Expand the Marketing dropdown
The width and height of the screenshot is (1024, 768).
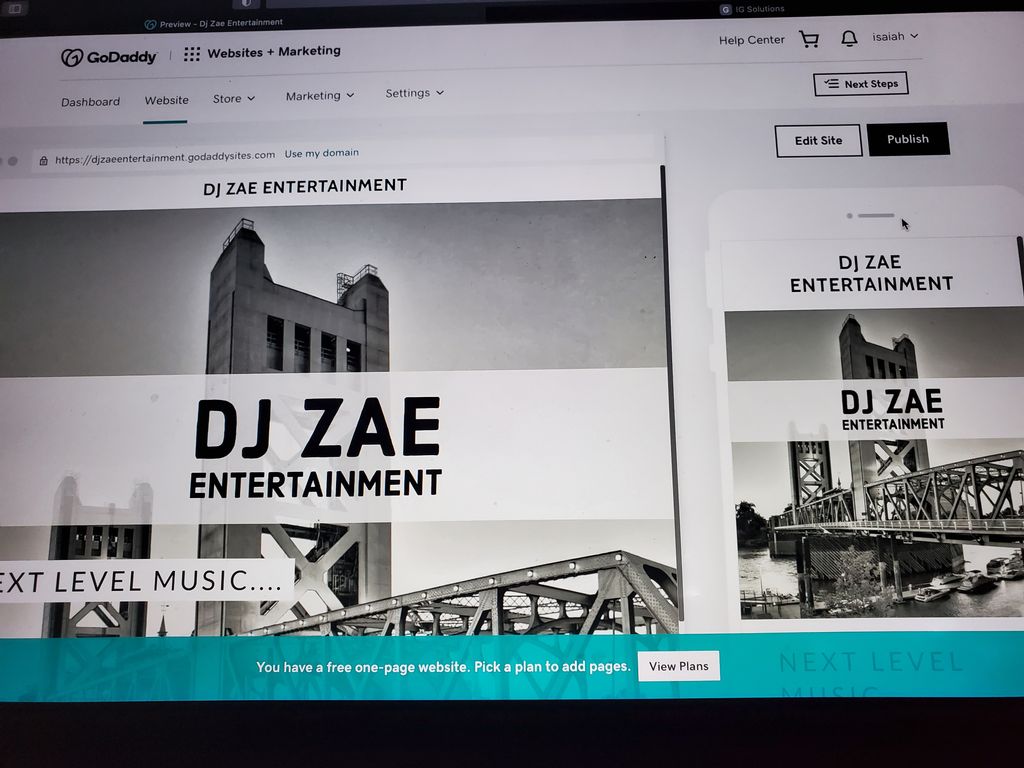point(320,95)
